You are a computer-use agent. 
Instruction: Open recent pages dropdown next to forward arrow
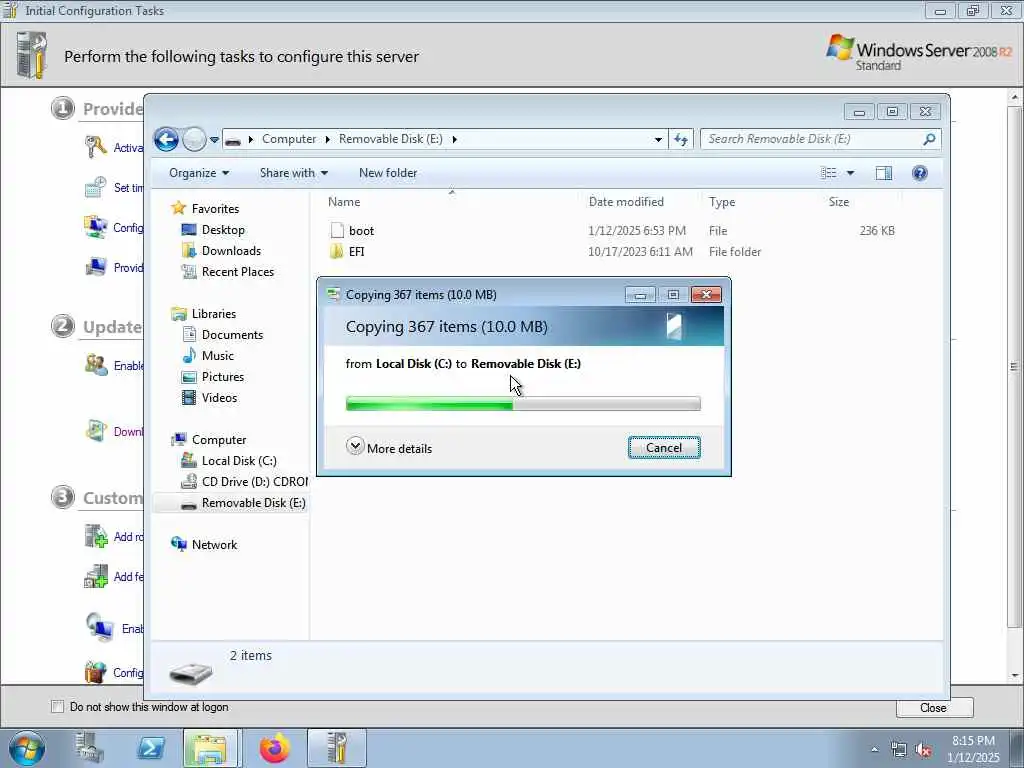214,140
